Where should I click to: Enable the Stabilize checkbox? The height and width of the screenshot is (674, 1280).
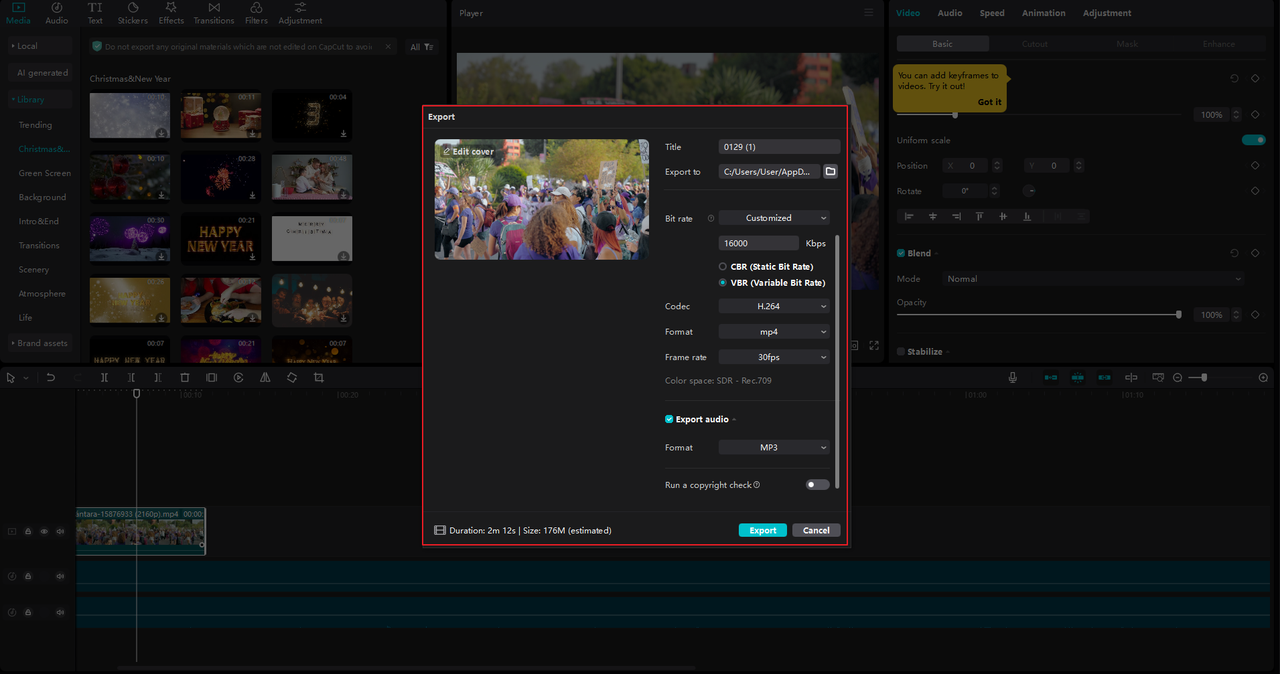pyautogui.click(x=901, y=352)
